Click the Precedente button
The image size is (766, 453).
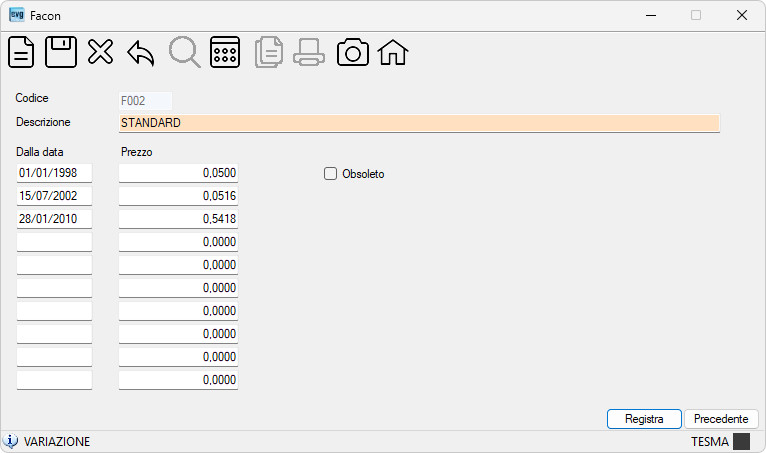(721, 419)
